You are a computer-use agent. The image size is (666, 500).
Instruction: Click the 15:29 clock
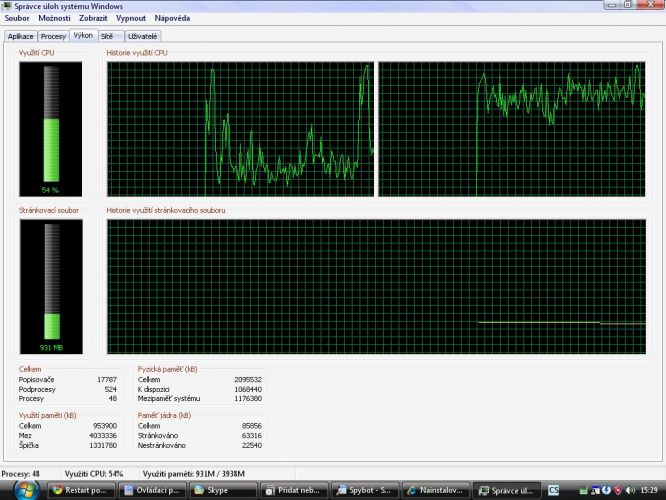click(649, 490)
